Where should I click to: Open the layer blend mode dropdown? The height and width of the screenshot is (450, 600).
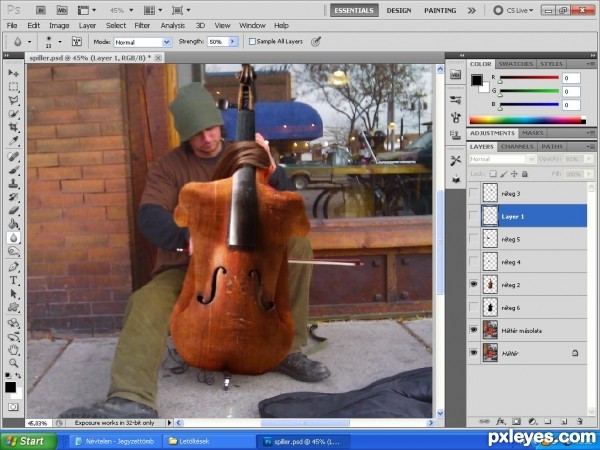click(x=502, y=159)
